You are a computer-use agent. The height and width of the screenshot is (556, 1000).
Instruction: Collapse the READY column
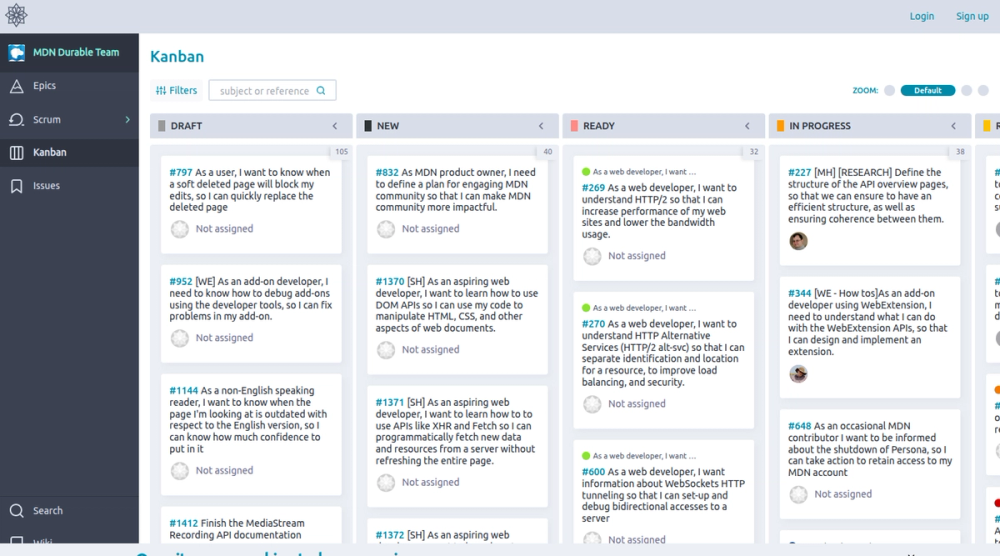coord(747,126)
